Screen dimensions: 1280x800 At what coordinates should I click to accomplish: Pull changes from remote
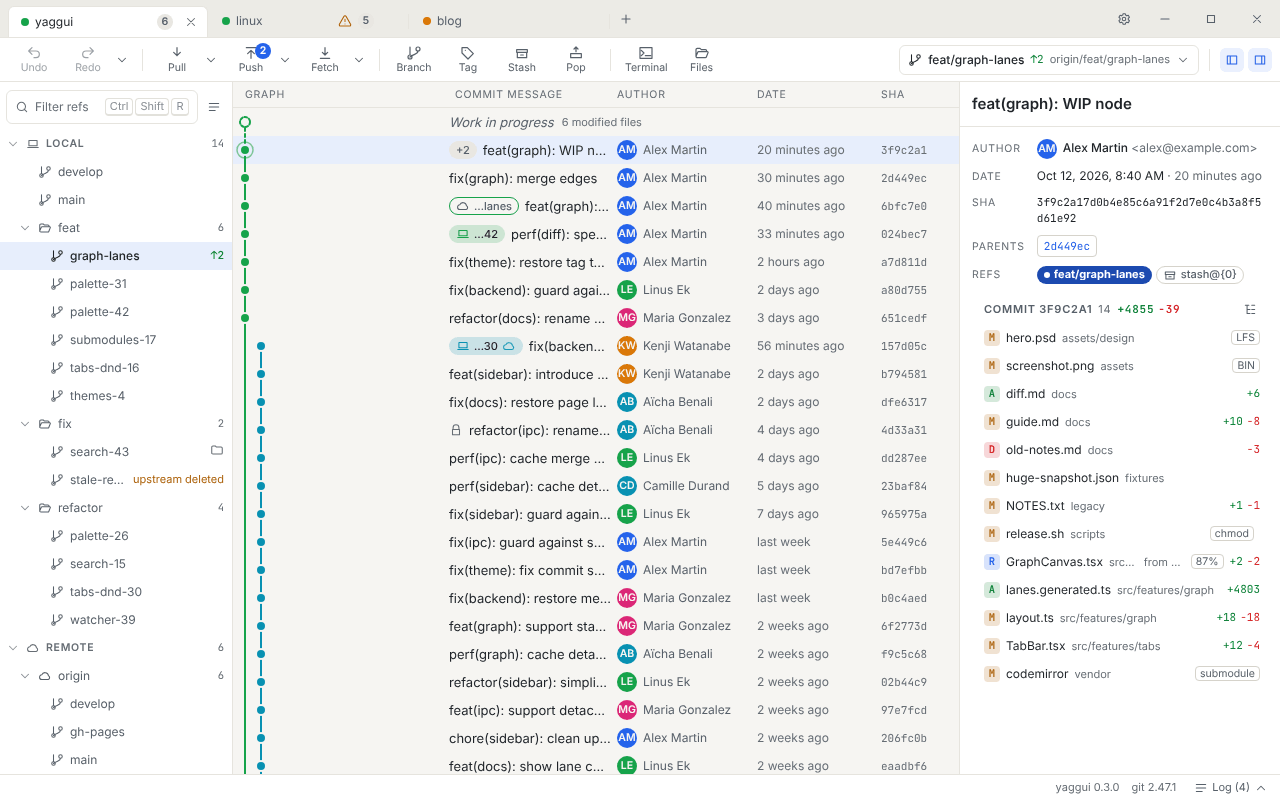click(177, 59)
